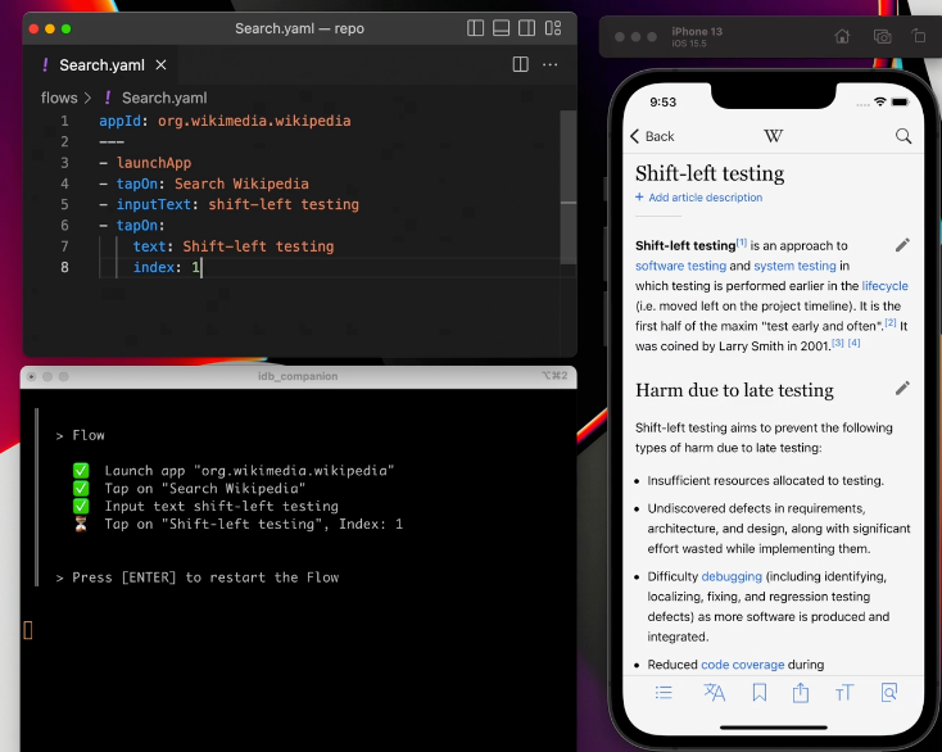Click line number 6 in the gutter
Image resolution: width=942 pixels, height=752 pixels.
tap(64, 225)
